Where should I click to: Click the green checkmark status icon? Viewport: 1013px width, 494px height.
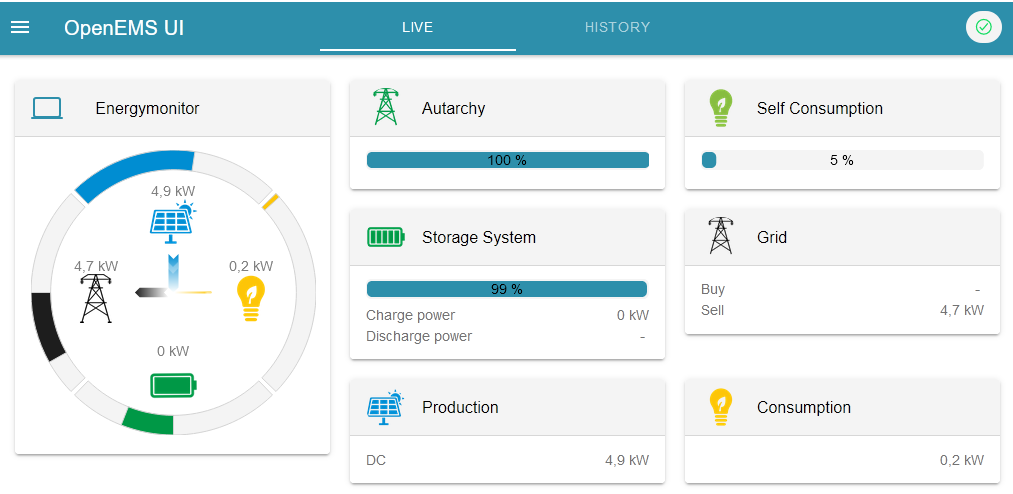pyautogui.click(x=983, y=27)
